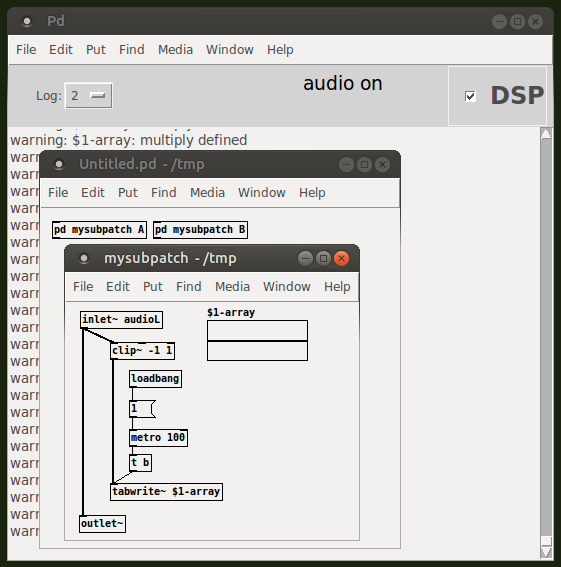Viewport: 561px width, 567px height.
Task: Minimize the mysubpatch window
Action: [x=305, y=259]
